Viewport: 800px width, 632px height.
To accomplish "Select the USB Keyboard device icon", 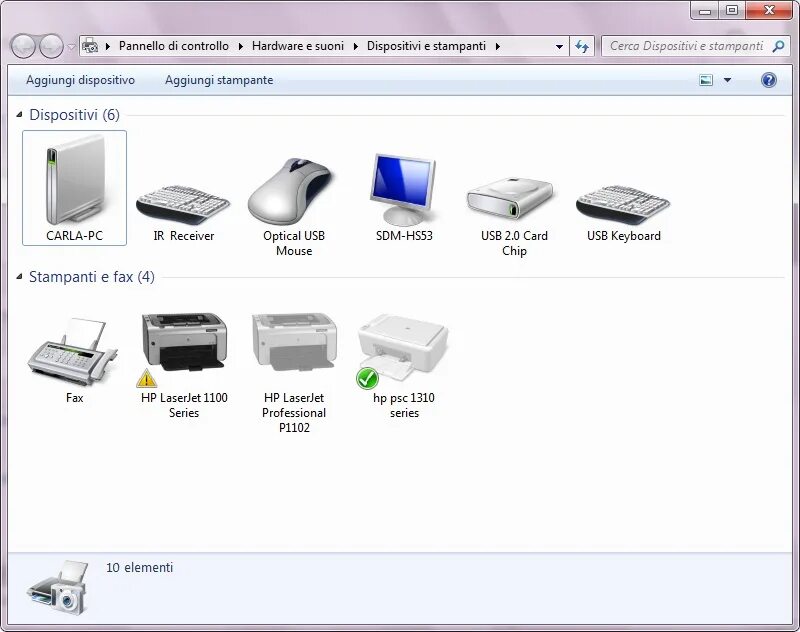I will (623, 205).
